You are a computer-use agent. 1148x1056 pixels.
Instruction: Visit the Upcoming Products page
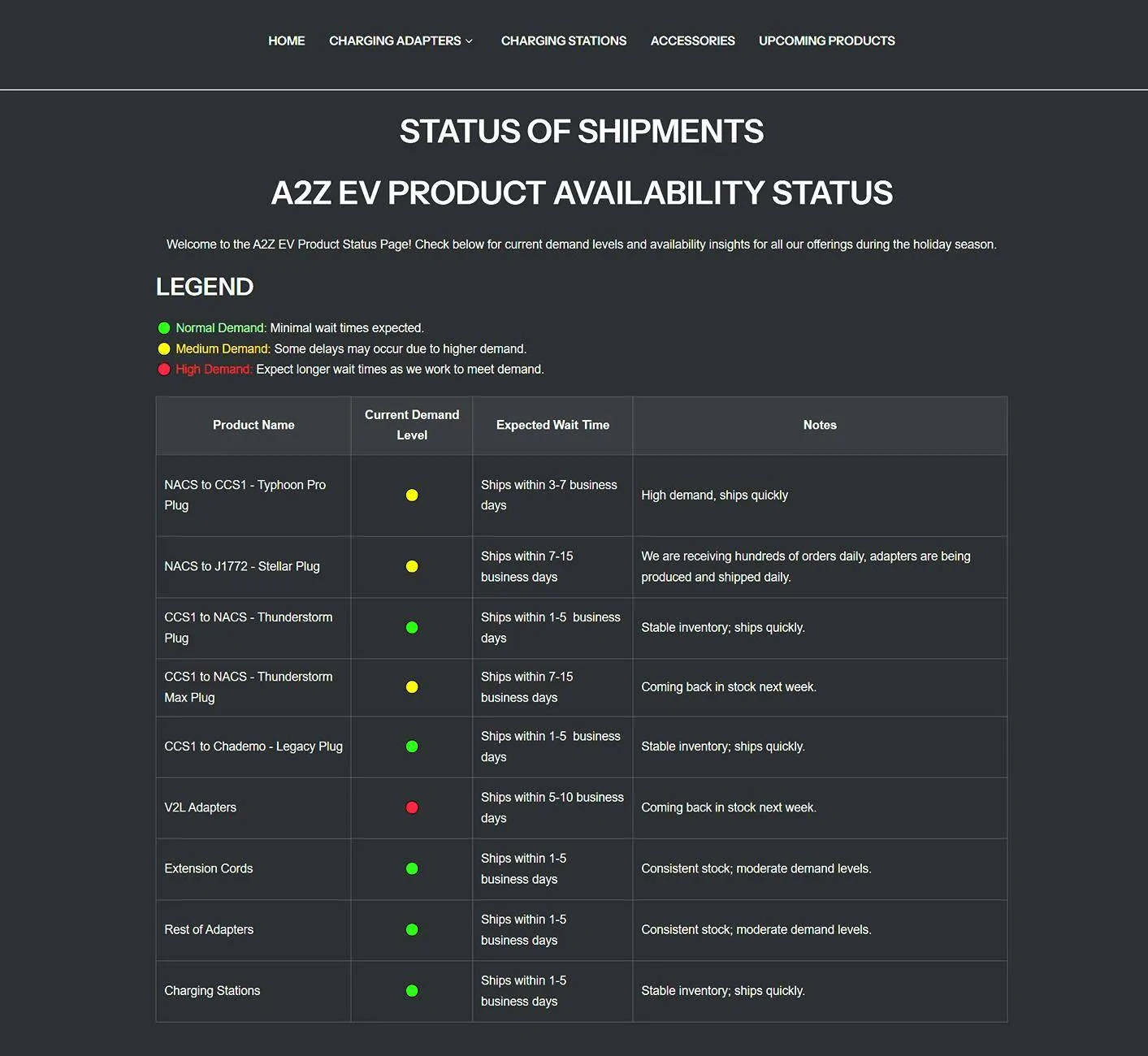[826, 41]
